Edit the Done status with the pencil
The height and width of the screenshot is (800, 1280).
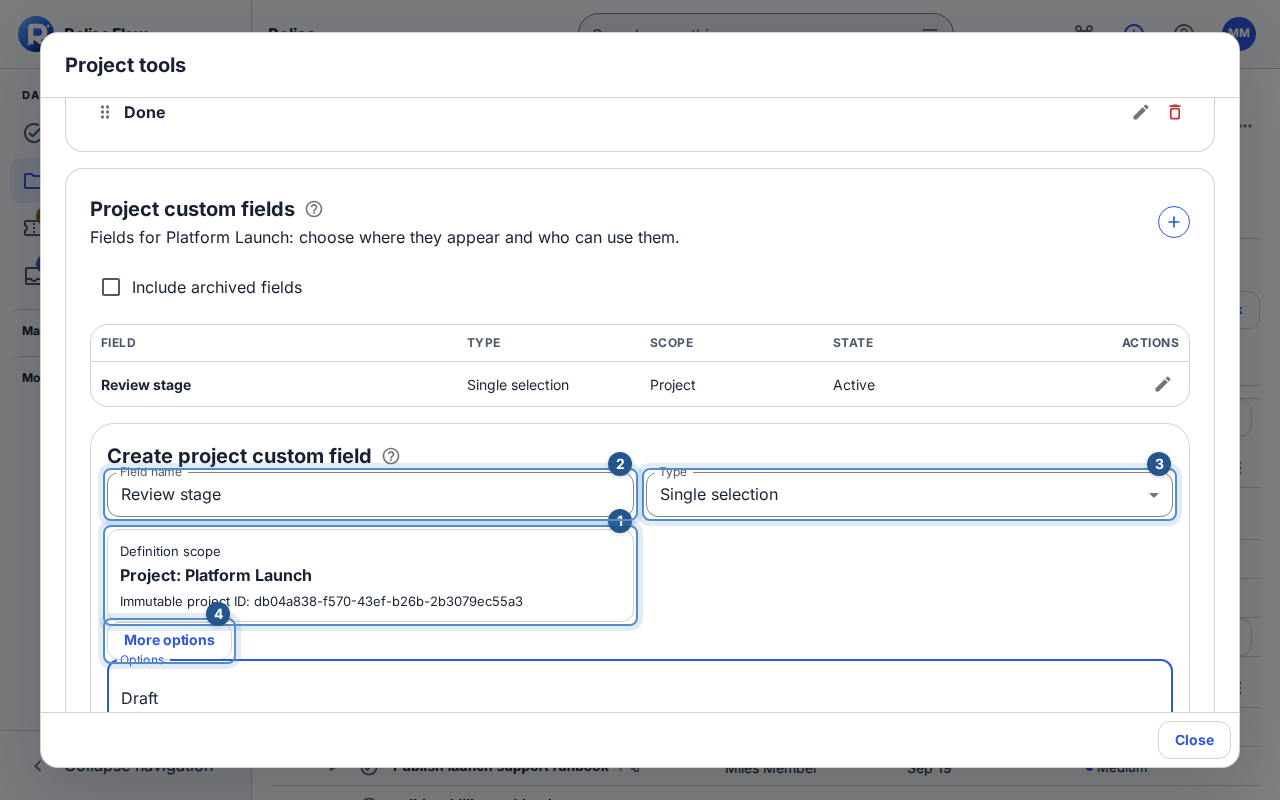coord(1141,112)
